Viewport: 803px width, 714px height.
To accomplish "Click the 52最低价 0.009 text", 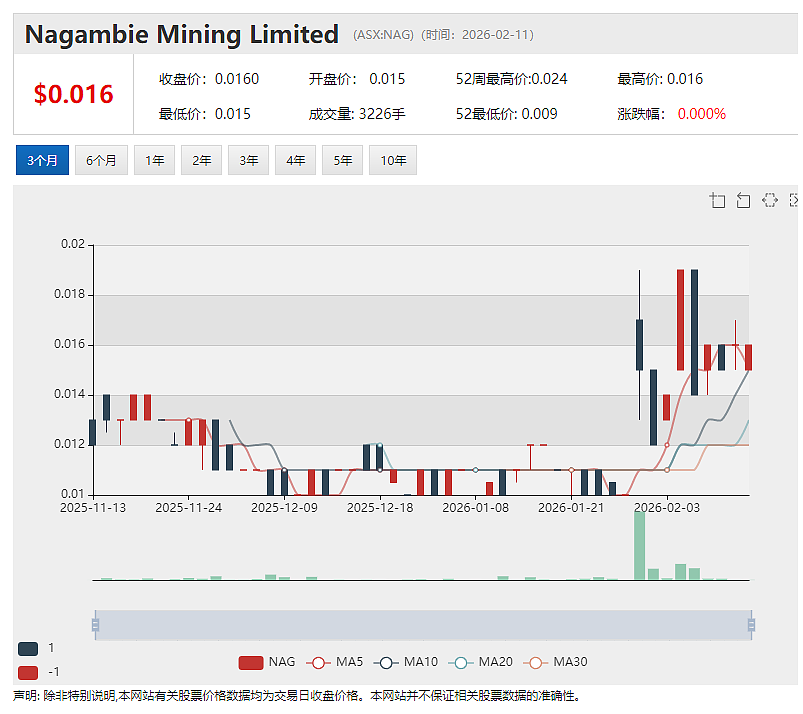I will 506,114.
